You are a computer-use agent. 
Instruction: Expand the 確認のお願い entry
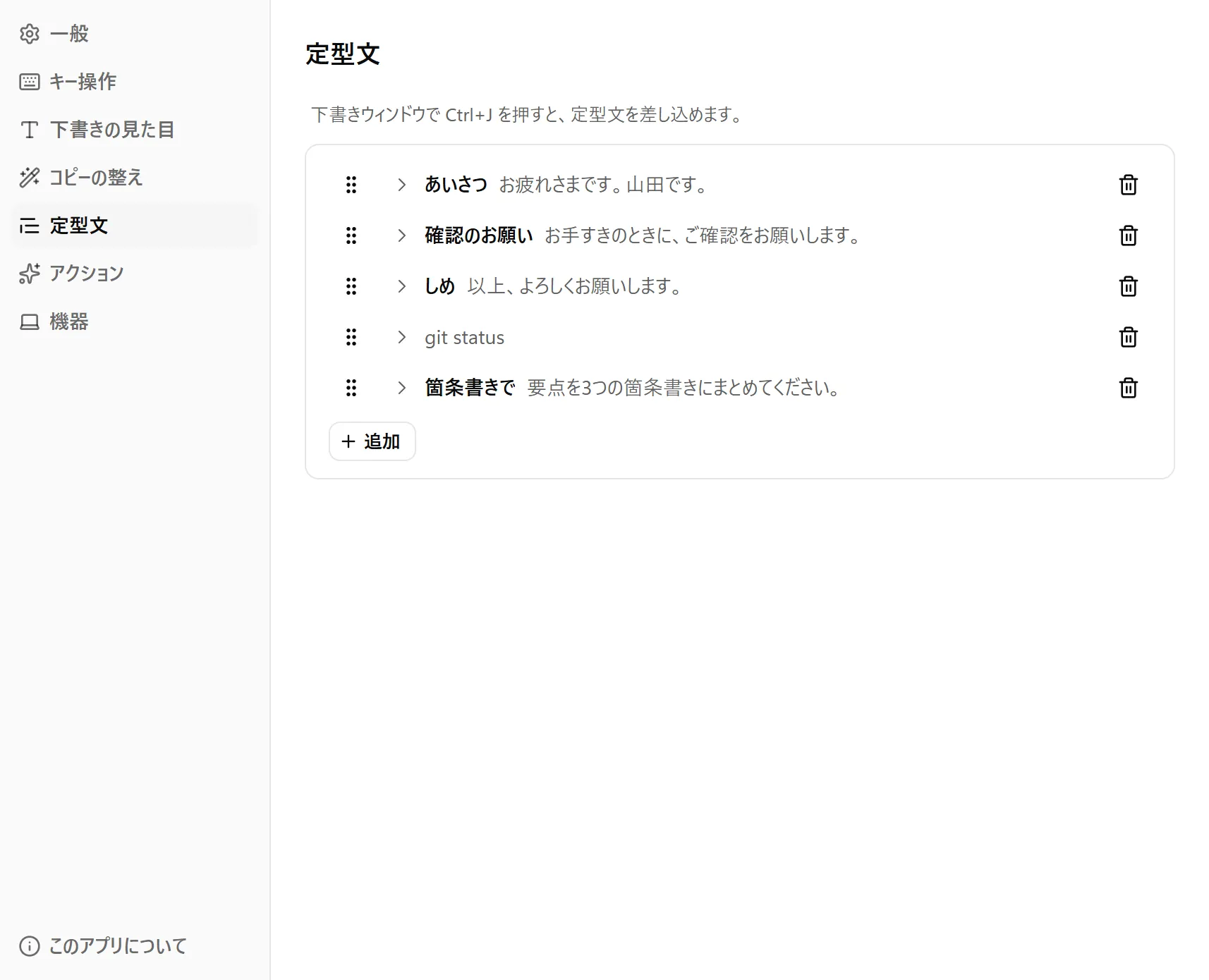401,235
